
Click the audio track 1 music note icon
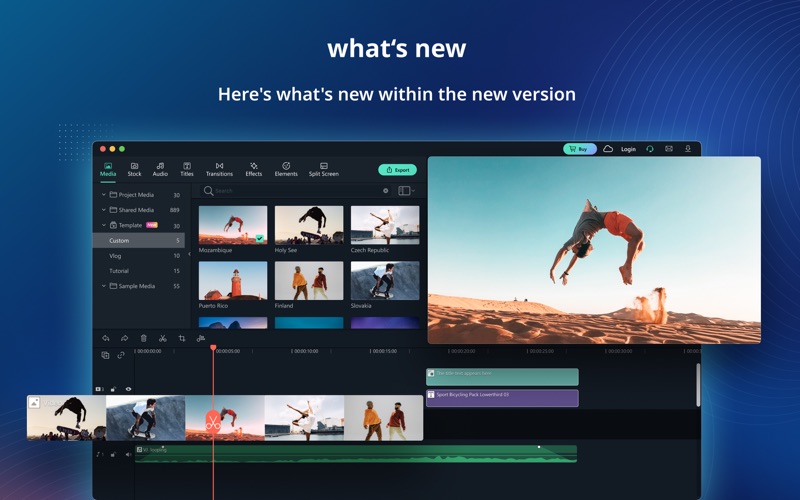click(x=99, y=454)
